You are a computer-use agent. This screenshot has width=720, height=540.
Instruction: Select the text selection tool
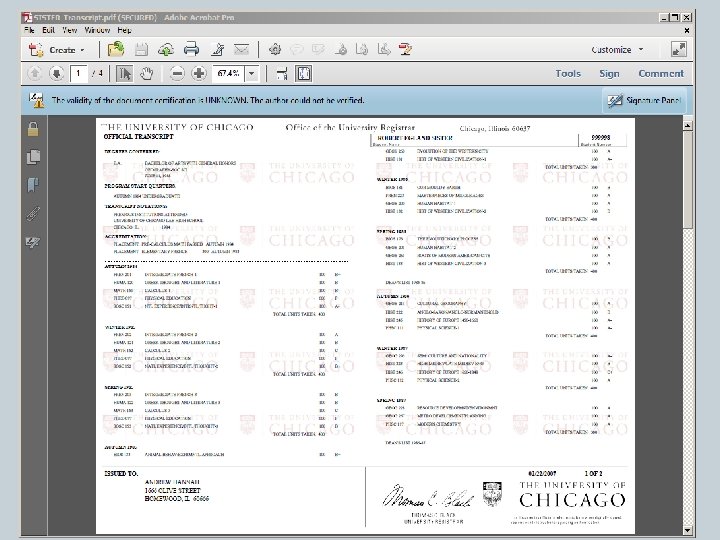tap(124, 73)
